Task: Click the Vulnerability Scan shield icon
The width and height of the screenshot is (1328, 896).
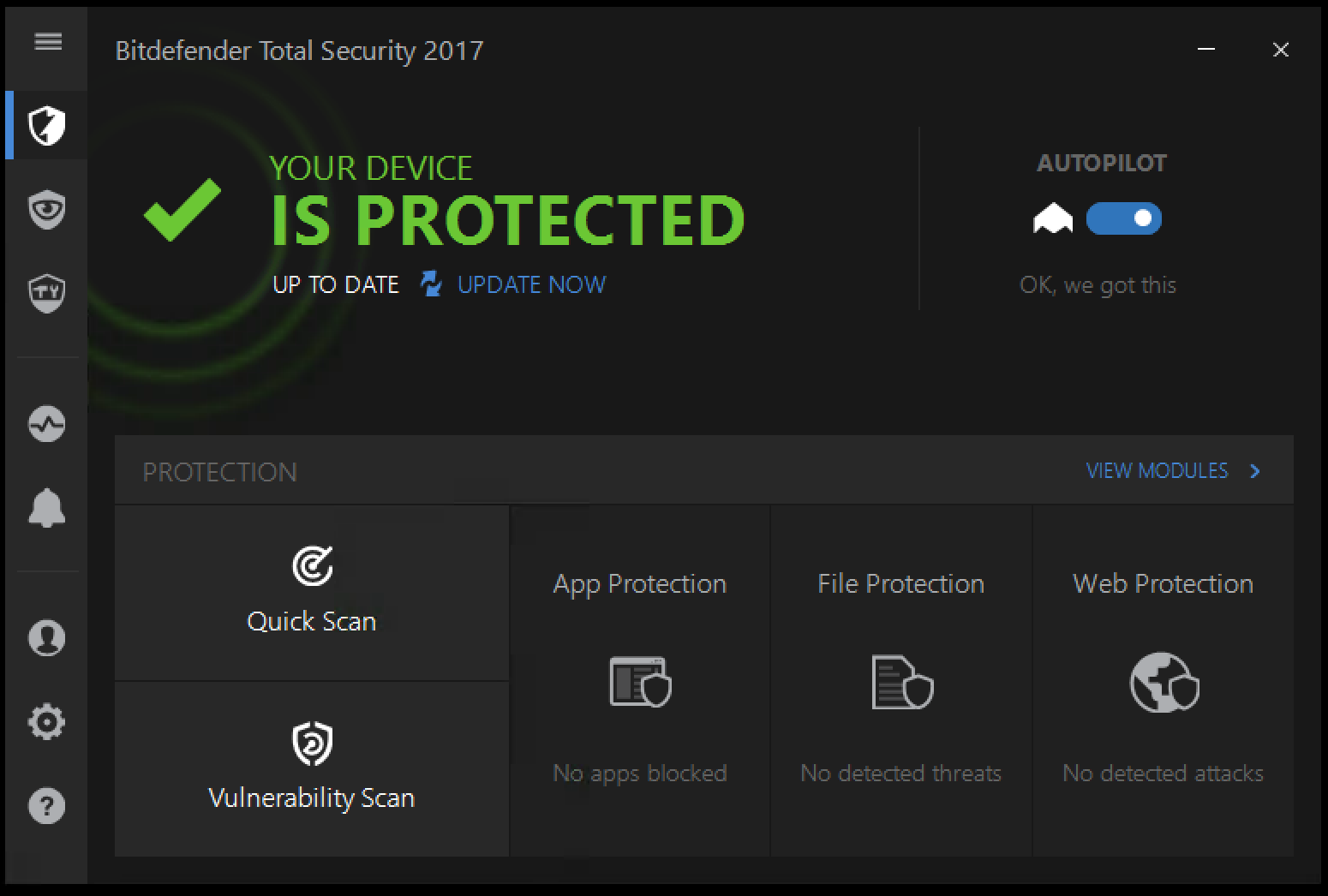Action: pyautogui.click(x=311, y=744)
